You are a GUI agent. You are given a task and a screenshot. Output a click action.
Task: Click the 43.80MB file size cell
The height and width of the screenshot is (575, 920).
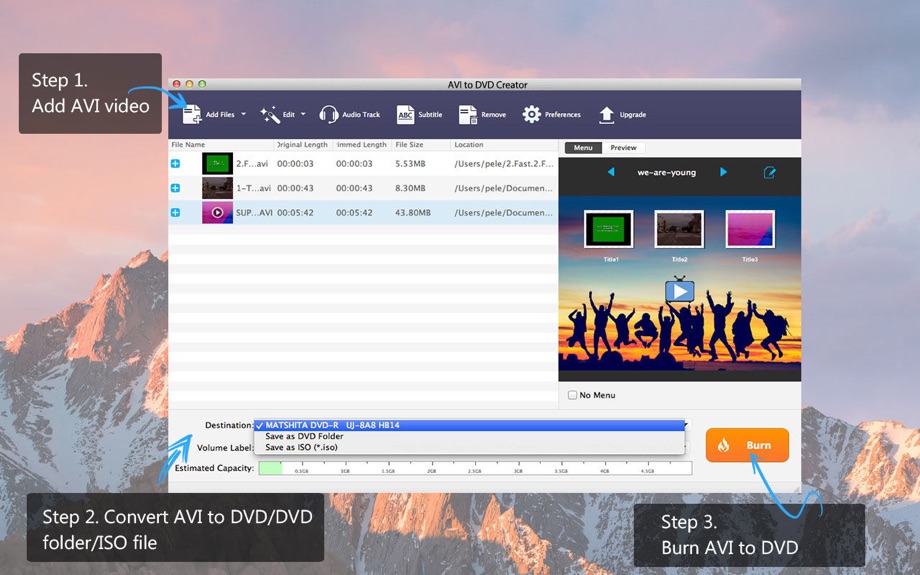click(x=412, y=212)
